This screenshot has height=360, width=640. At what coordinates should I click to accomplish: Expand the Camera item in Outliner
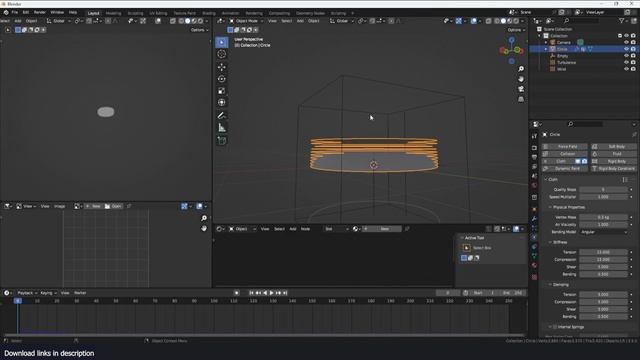[x=546, y=42]
